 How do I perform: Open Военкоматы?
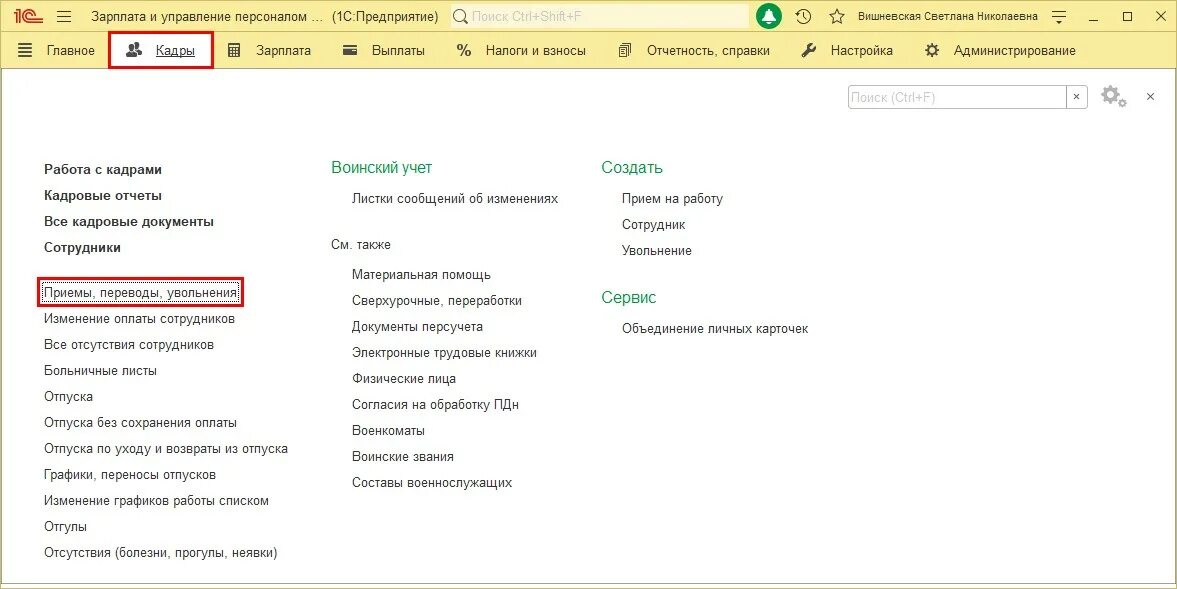388,431
